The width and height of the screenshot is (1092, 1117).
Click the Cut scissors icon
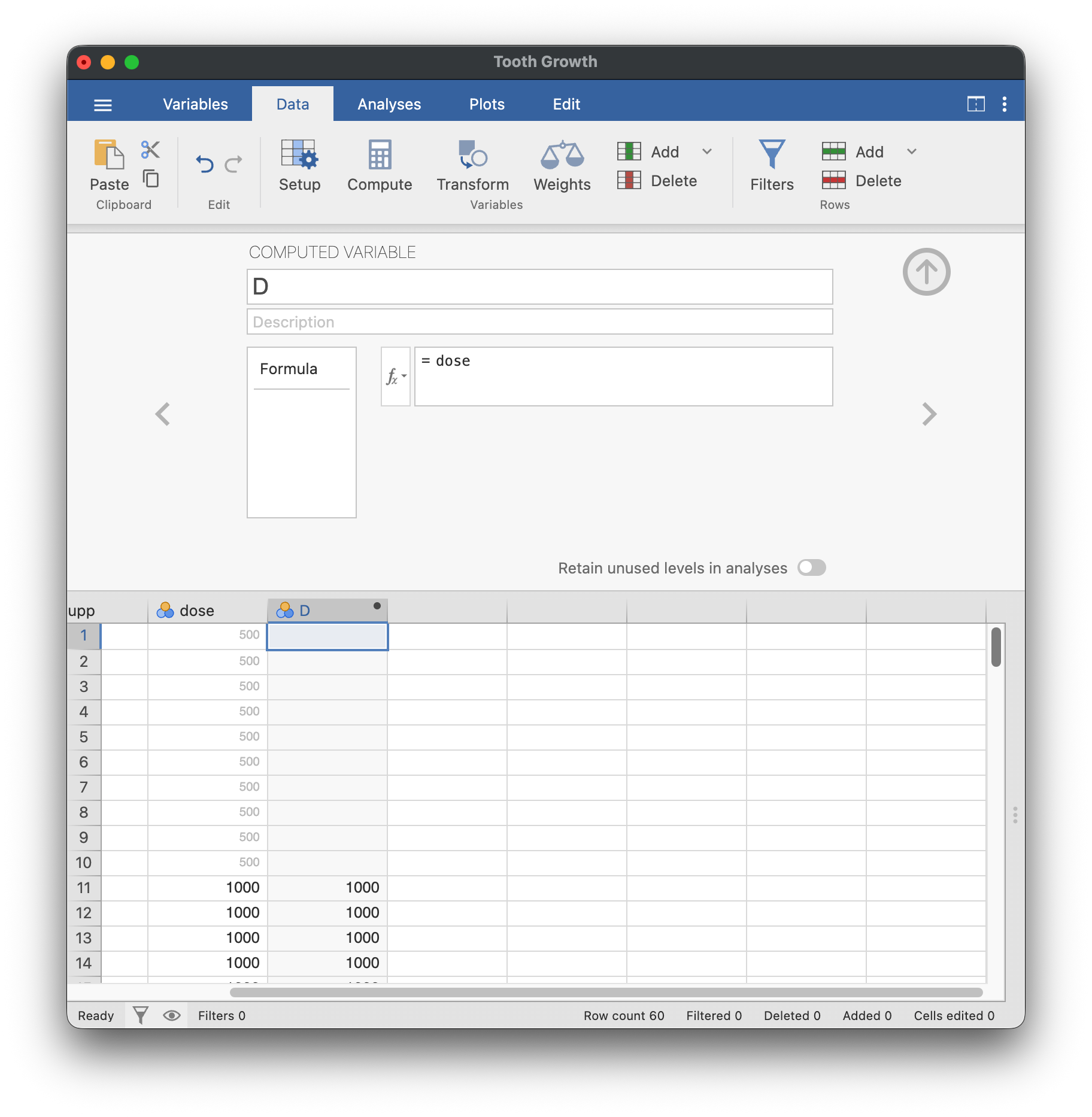pyautogui.click(x=150, y=150)
